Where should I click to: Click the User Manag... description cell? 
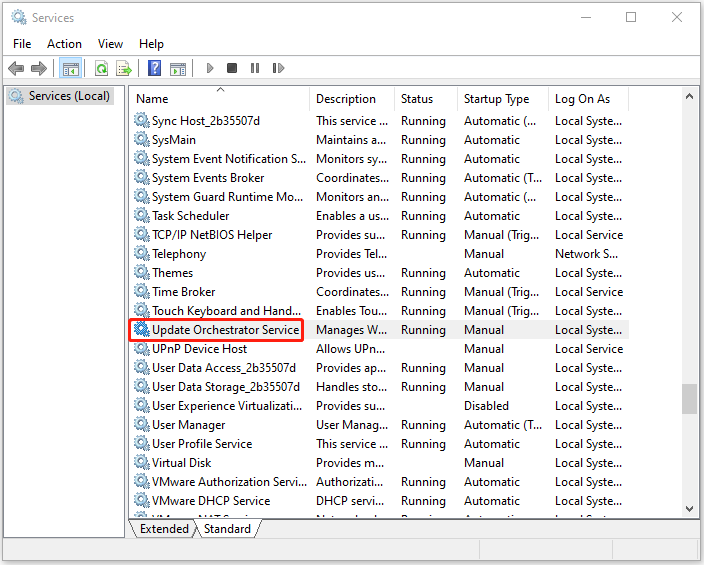tap(352, 424)
